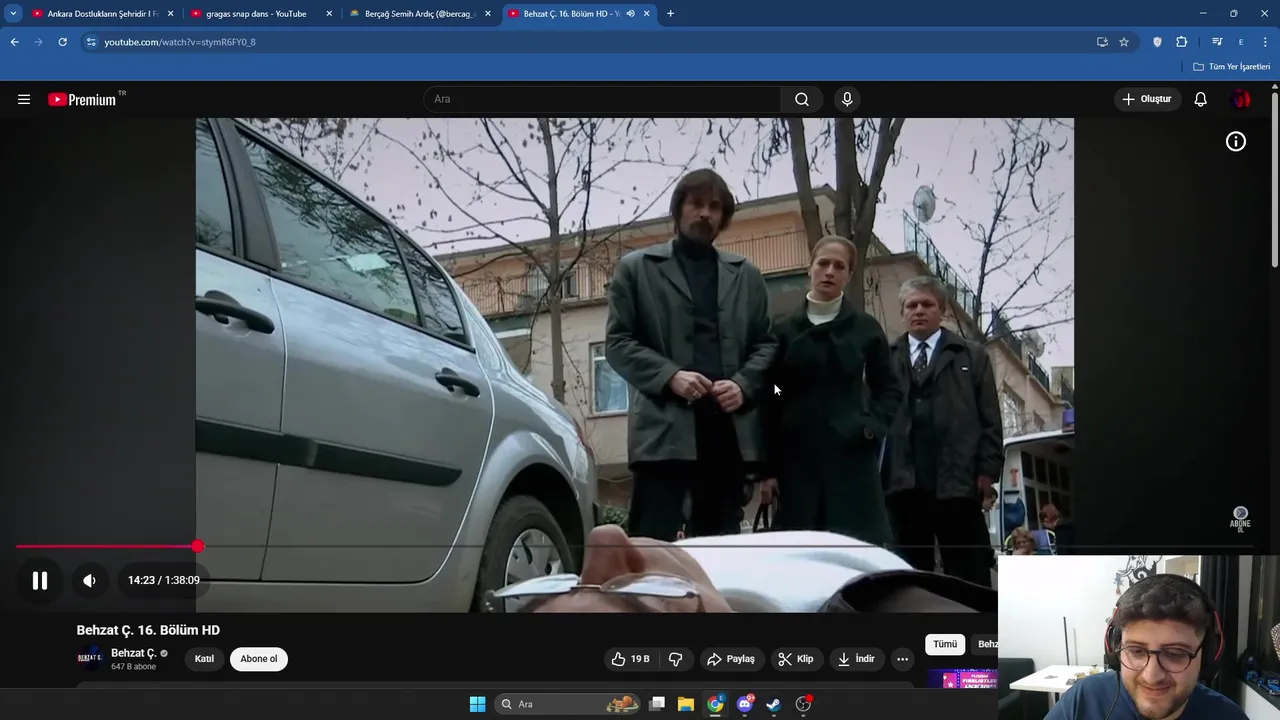Download video using İndir button
Screen dimensions: 1280x720
point(856,659)
